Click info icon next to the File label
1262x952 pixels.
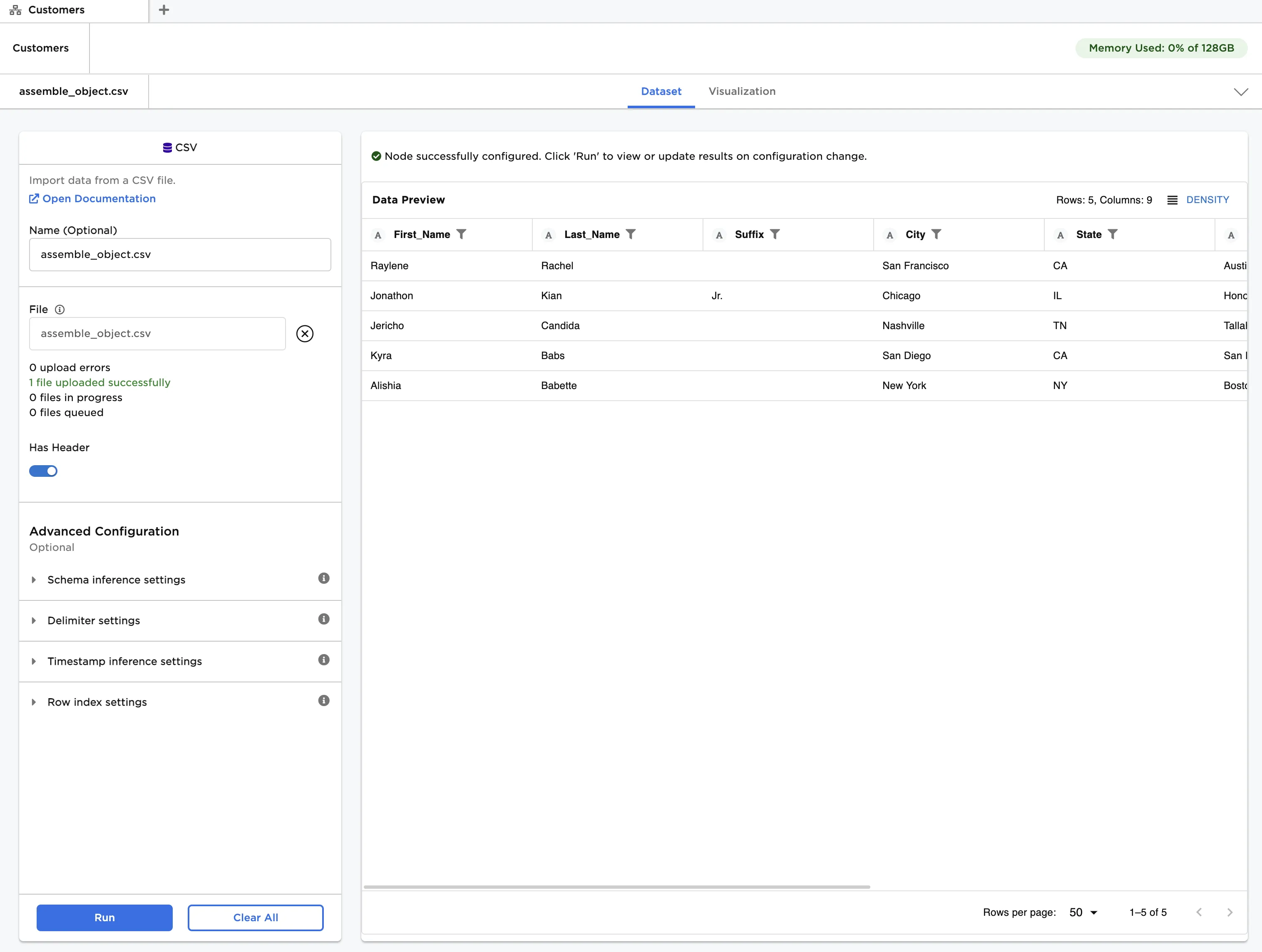point(60,309)
